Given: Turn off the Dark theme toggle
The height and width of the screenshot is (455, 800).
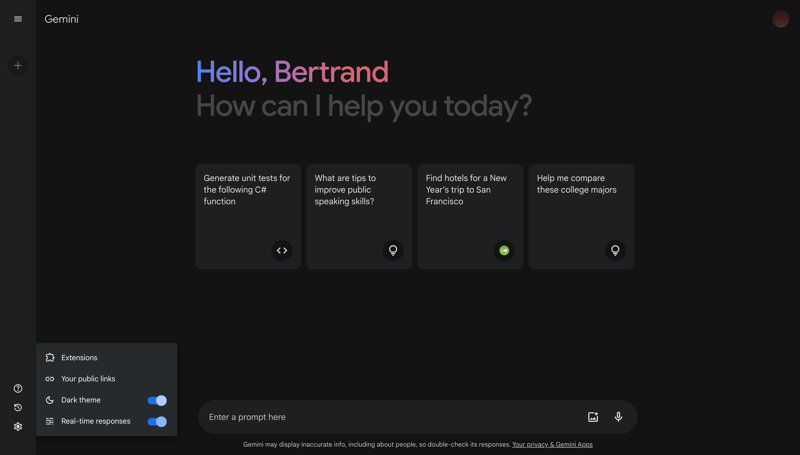Looking at the screenshot, I should [157, 400].
